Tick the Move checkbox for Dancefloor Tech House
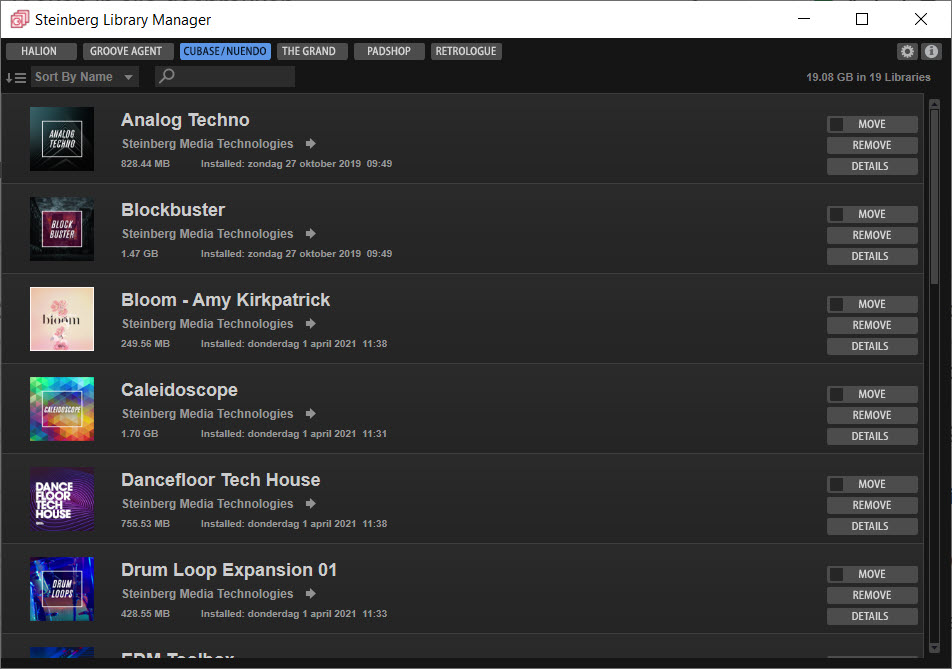This screenshot has height=669, width=952. (x=837, y=484)
